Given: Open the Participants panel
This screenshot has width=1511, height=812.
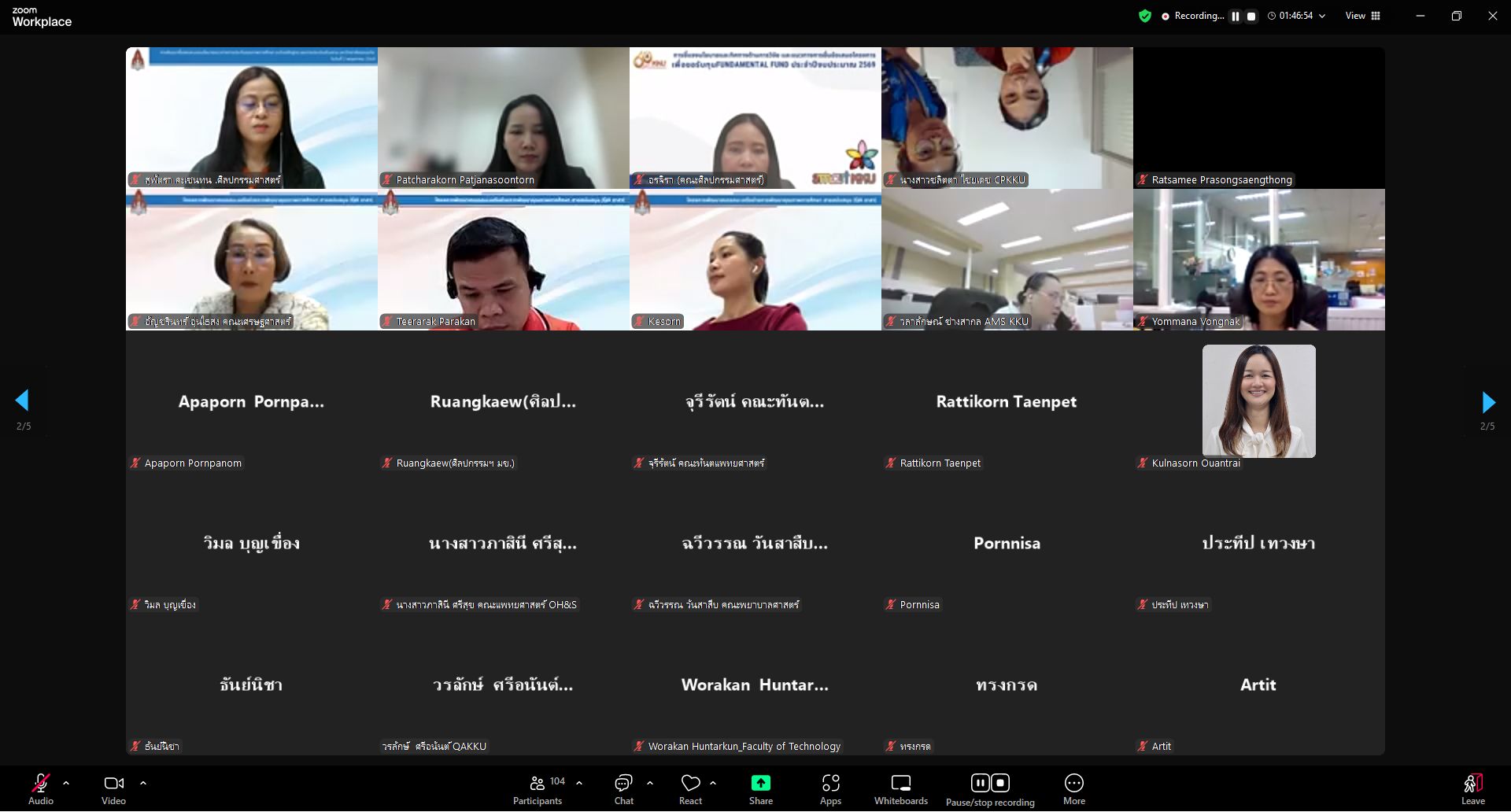Looking at the screenshot, I should click(x=538, y=789).
